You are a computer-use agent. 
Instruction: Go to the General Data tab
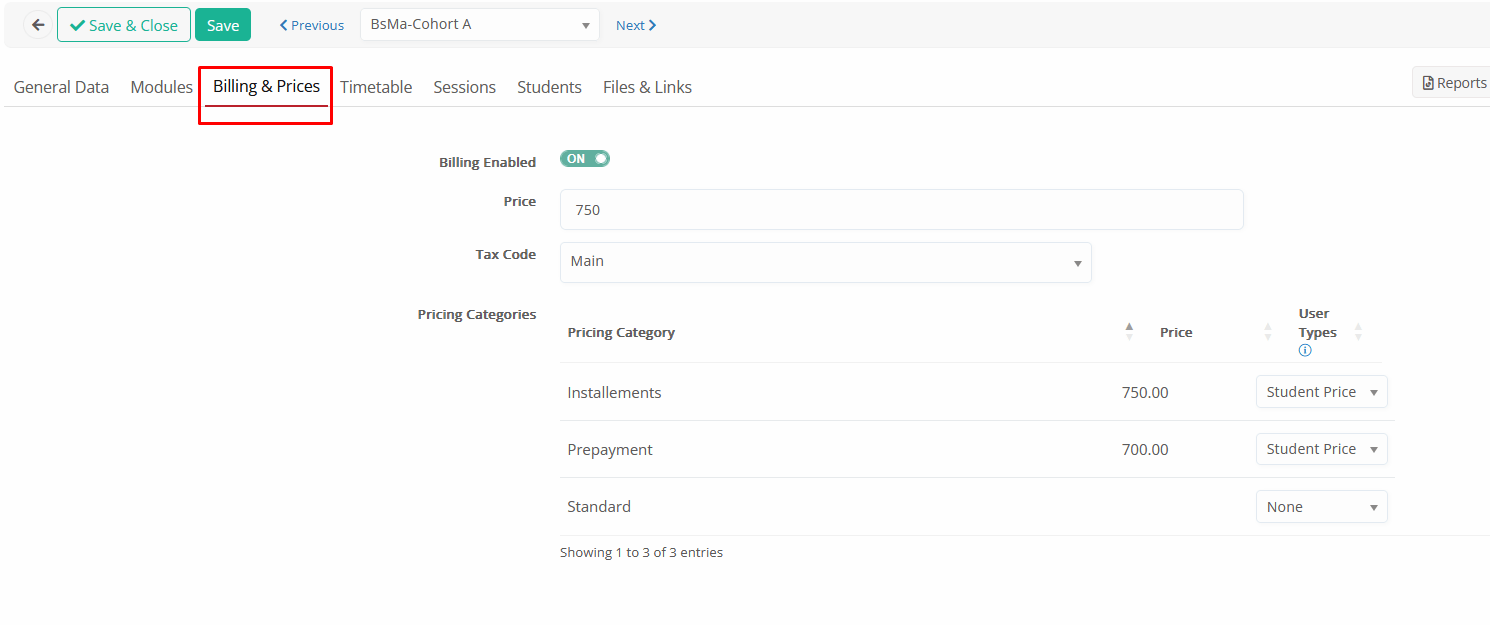pos(61,87)
